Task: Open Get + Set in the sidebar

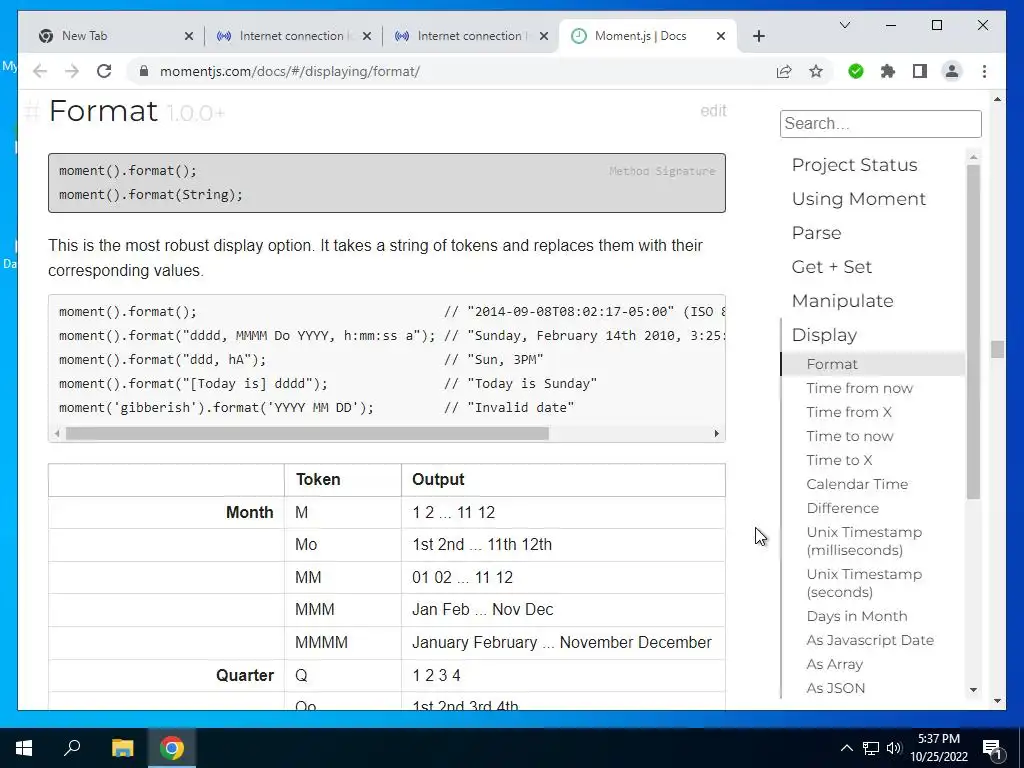Action: tap(831, 266)
